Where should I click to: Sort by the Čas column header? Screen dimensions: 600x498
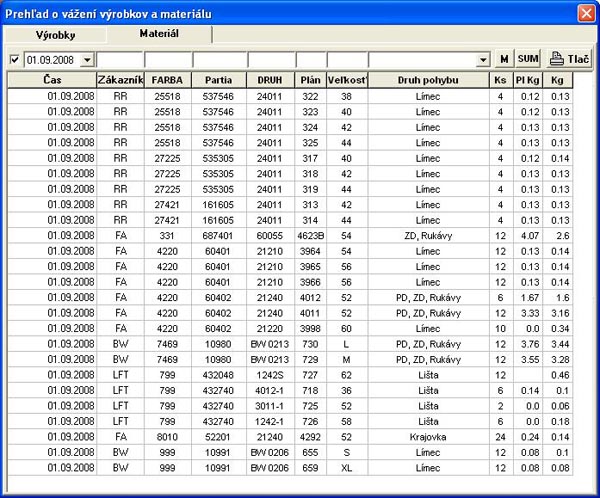pyautogui.click(x=52, y=79)
